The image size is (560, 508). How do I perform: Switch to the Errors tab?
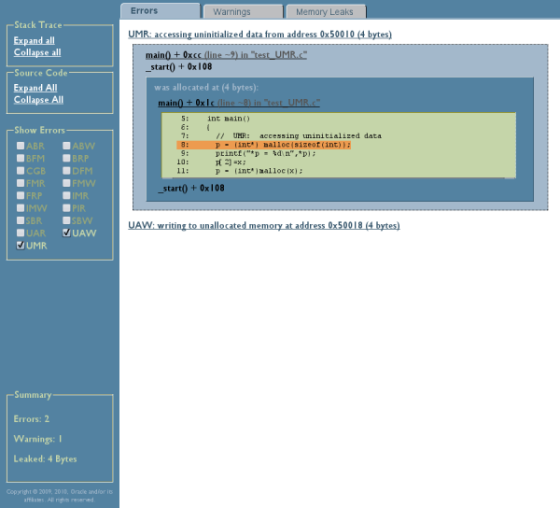[x=160, y=11]
